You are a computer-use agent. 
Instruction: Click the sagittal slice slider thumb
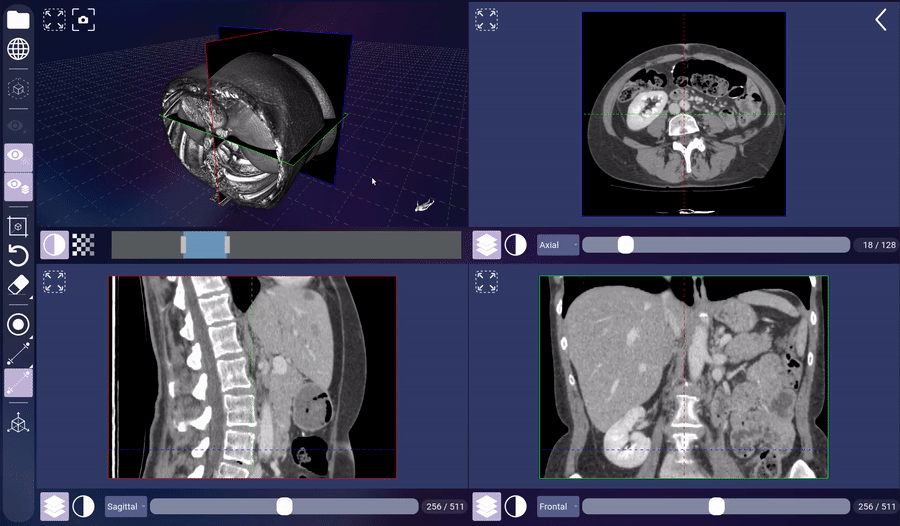[x=285, y=506]
